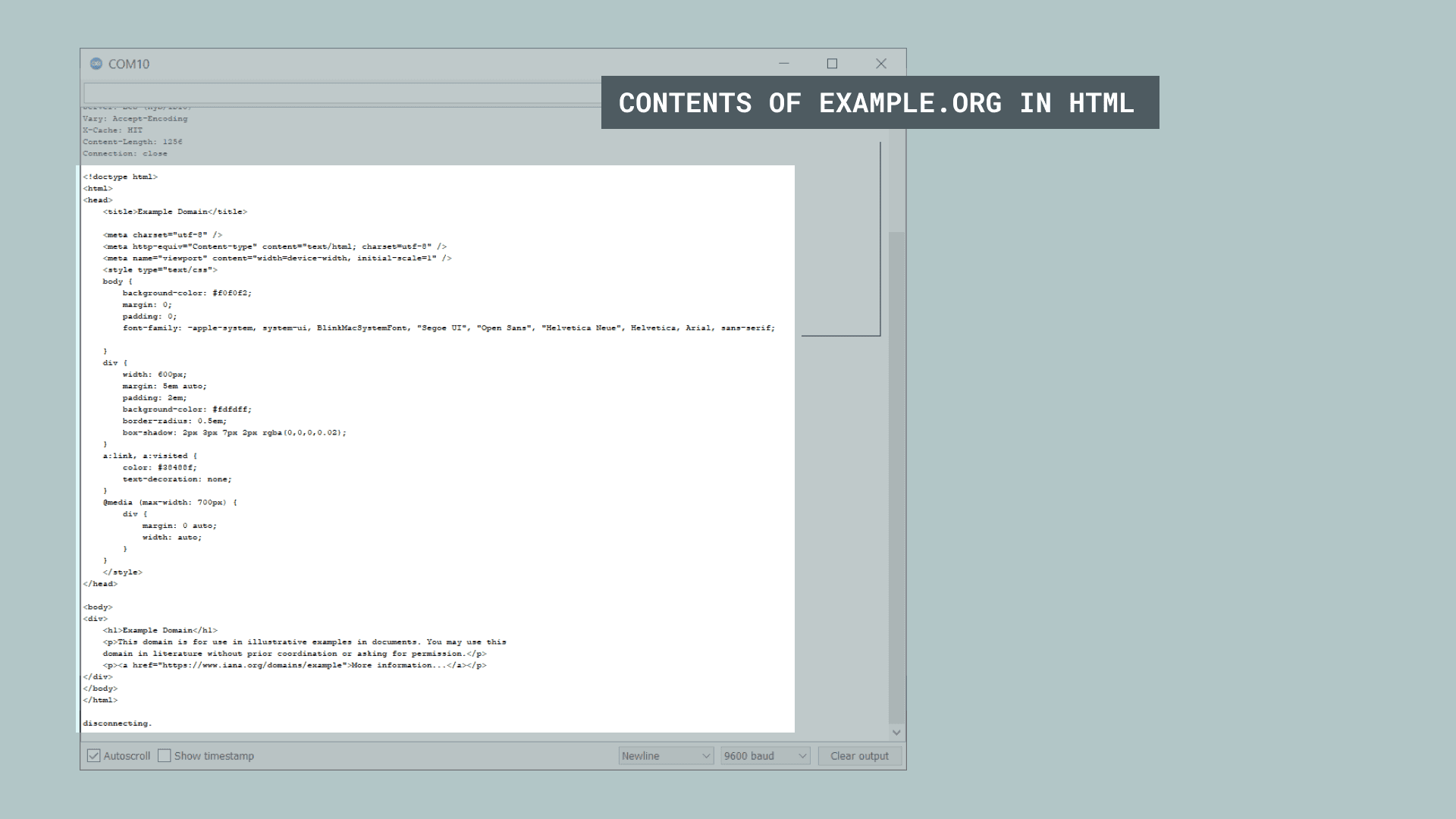
Task: Click the title Example Domain line
Action: click(175, 212)
